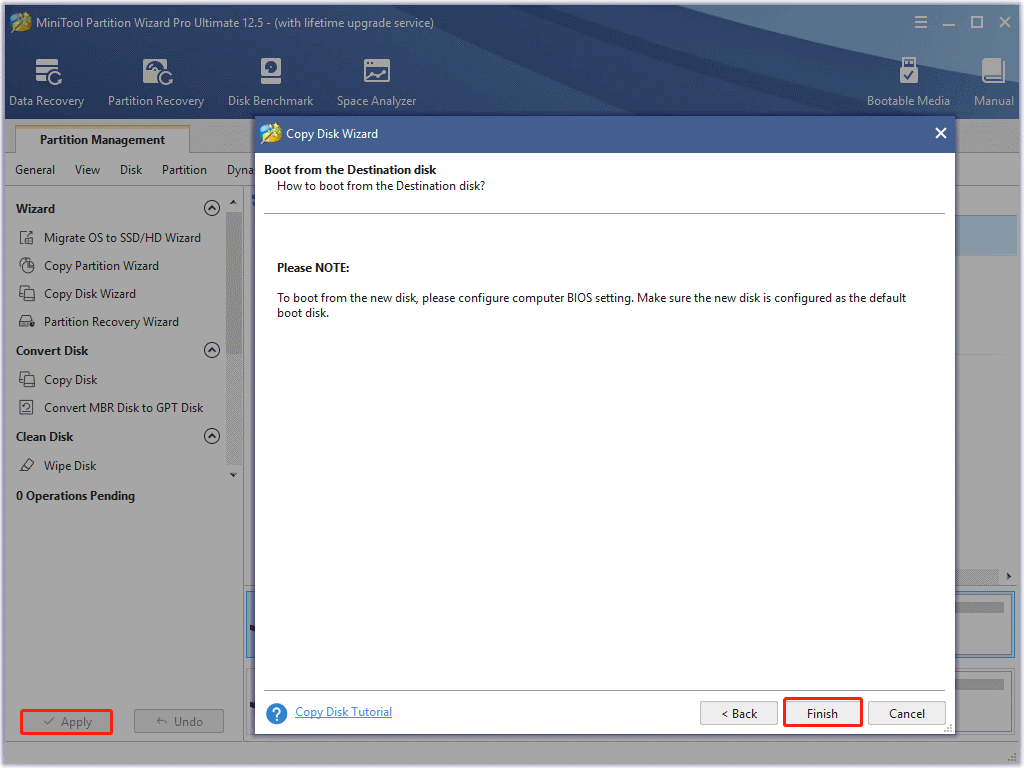Viewport: 1027px width, 770px height.
Task: Collapse the Wizard section
Action: [x=212, y=208]
